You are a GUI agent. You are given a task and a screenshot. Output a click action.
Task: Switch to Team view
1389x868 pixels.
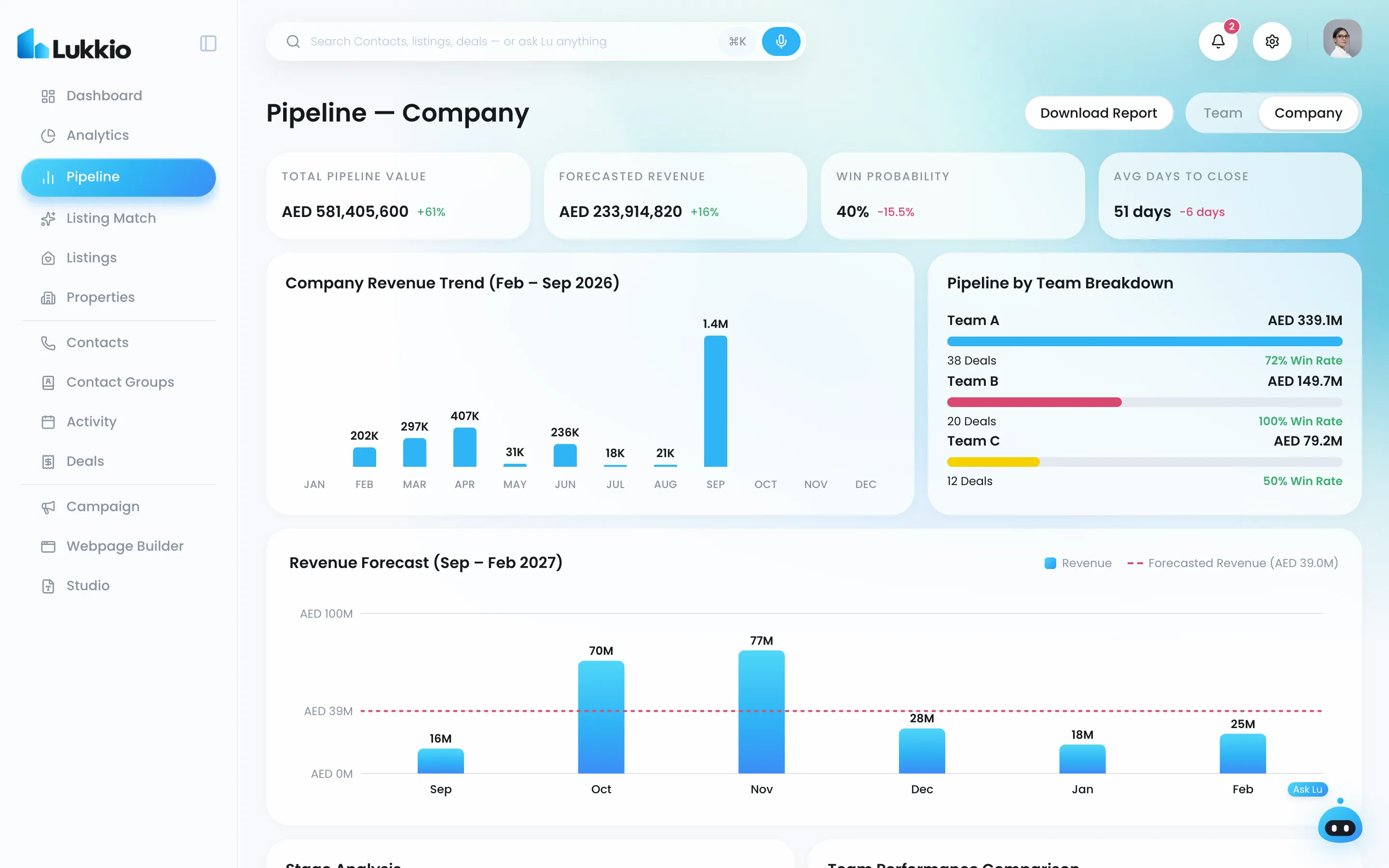click(1223, 113)
